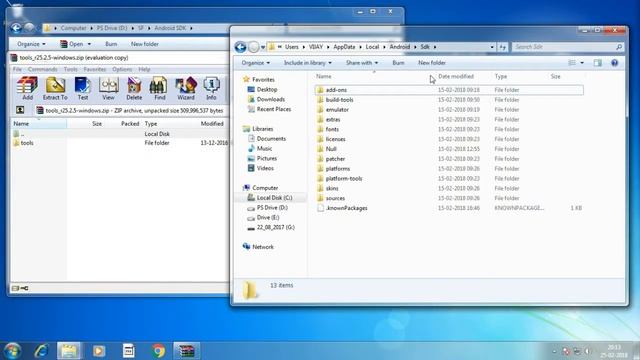Toggle the preview pane icon
The width and height of the screenshot is (640, 360).
[598, 63]
